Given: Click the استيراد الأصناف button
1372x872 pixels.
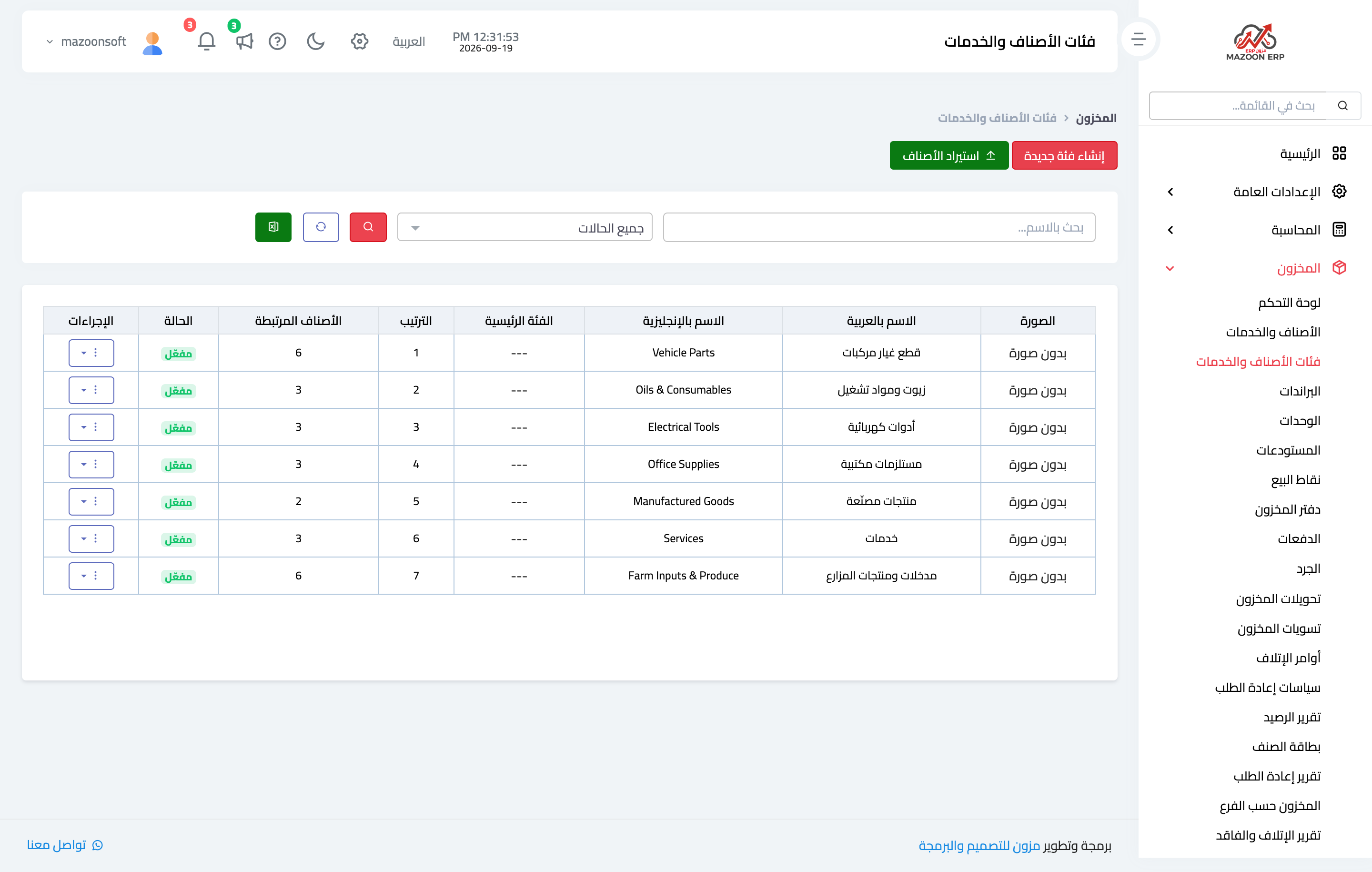Looking at the screenshot, I should tap(949, 156).
